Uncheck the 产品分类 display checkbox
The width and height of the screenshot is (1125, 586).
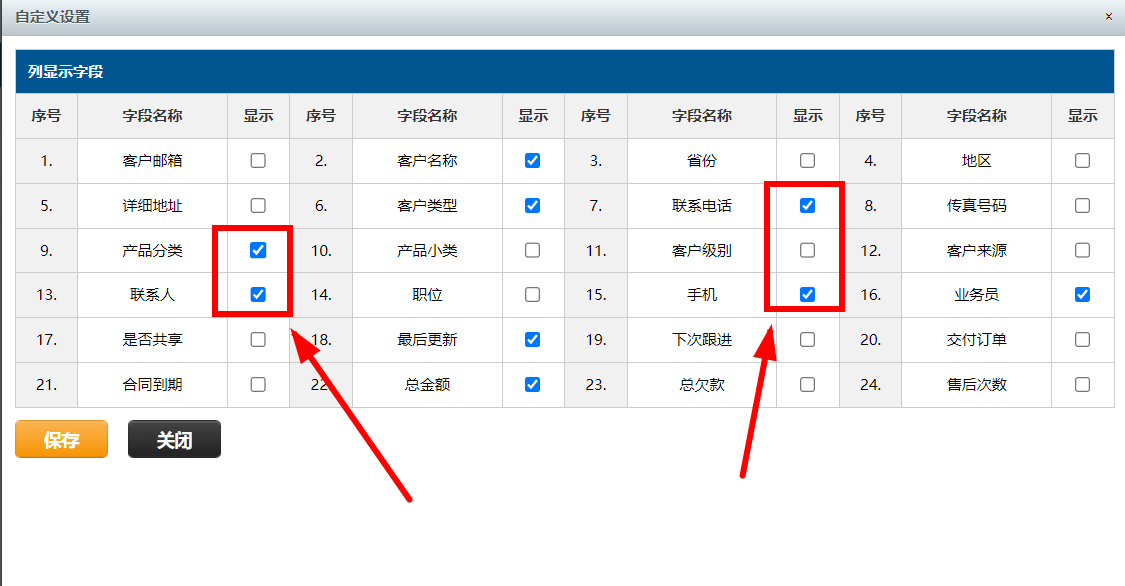tap(258, 250)
